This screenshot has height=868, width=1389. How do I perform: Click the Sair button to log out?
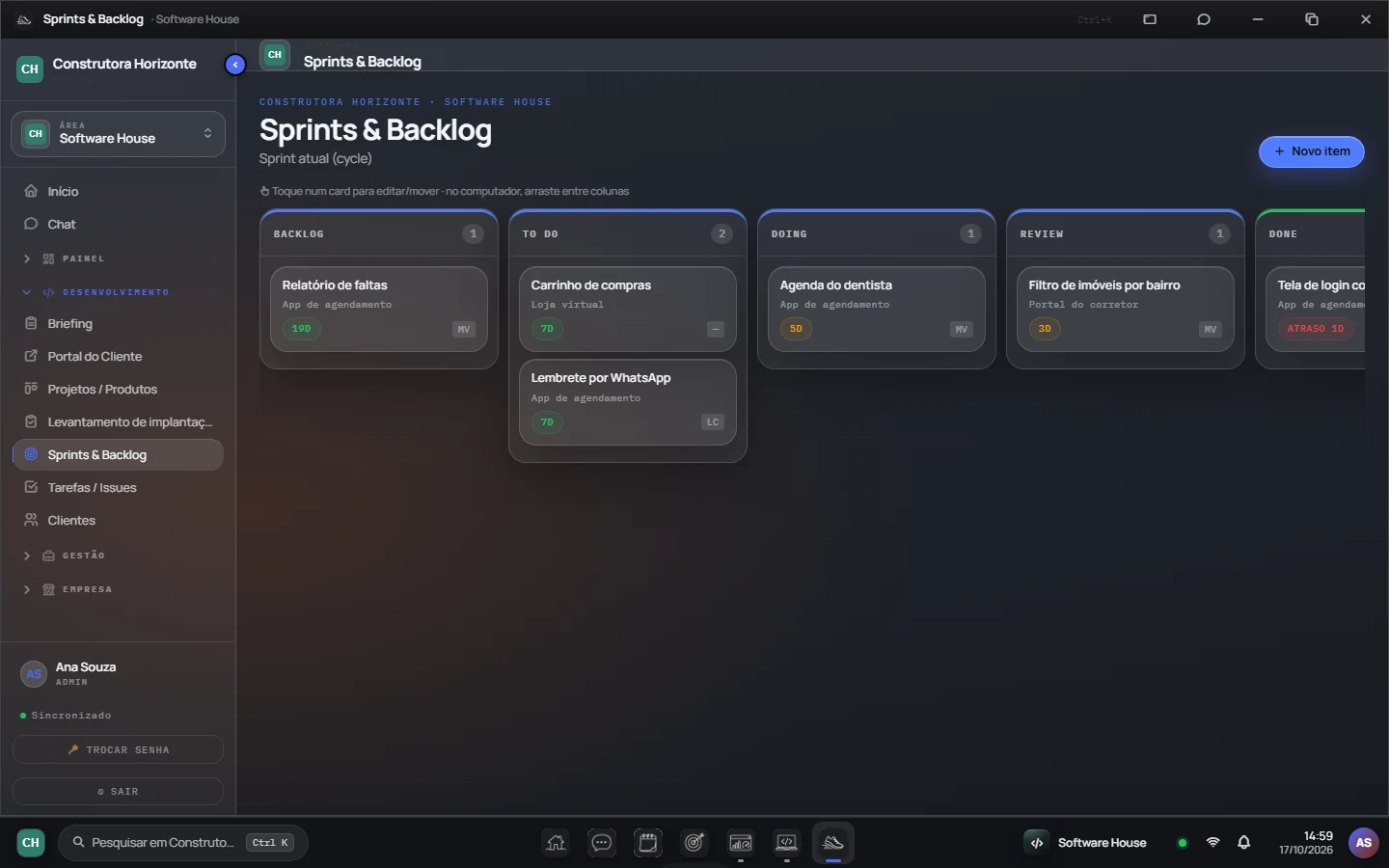click(118, 792)
